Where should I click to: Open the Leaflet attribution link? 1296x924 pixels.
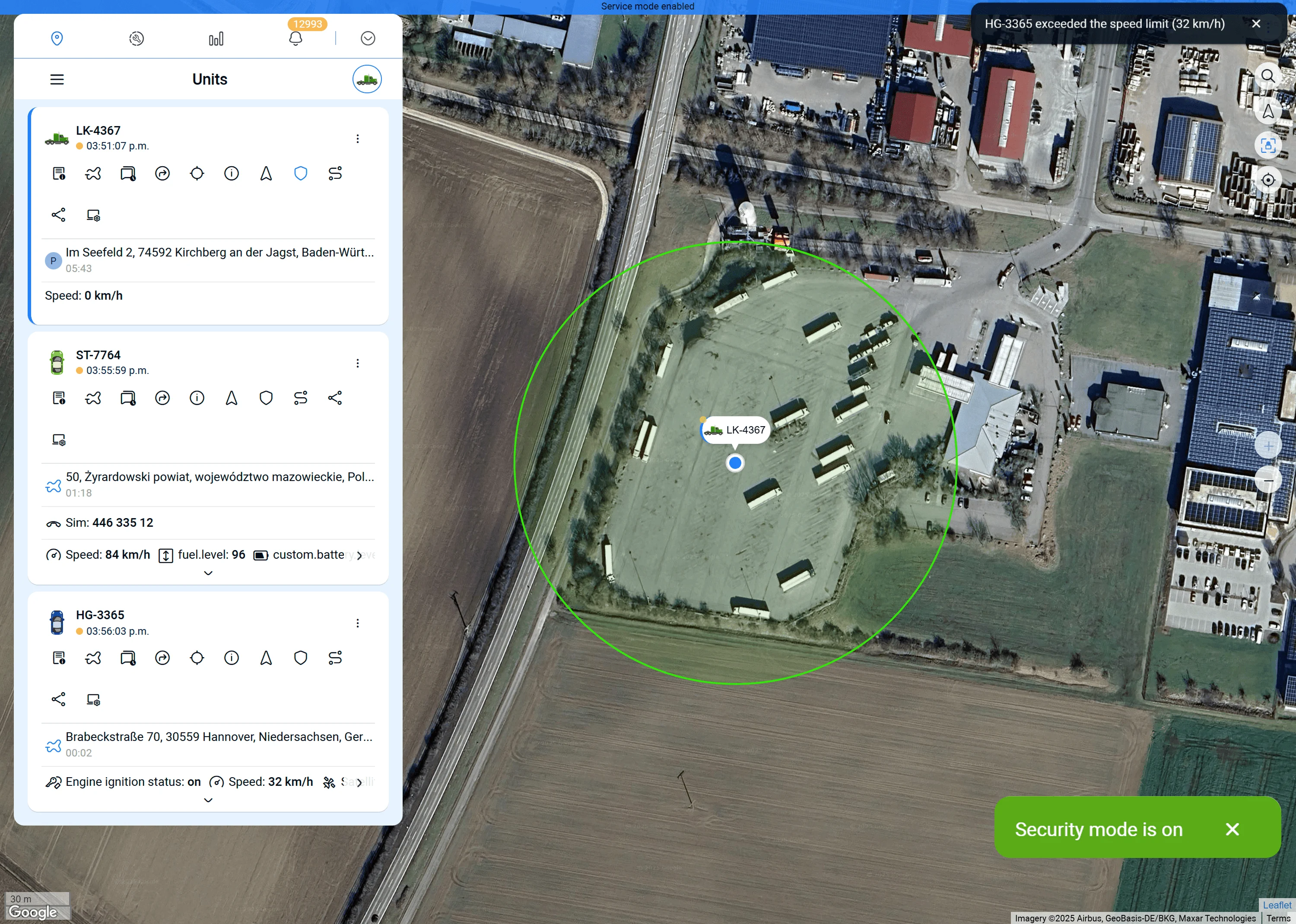point(1277,905)
